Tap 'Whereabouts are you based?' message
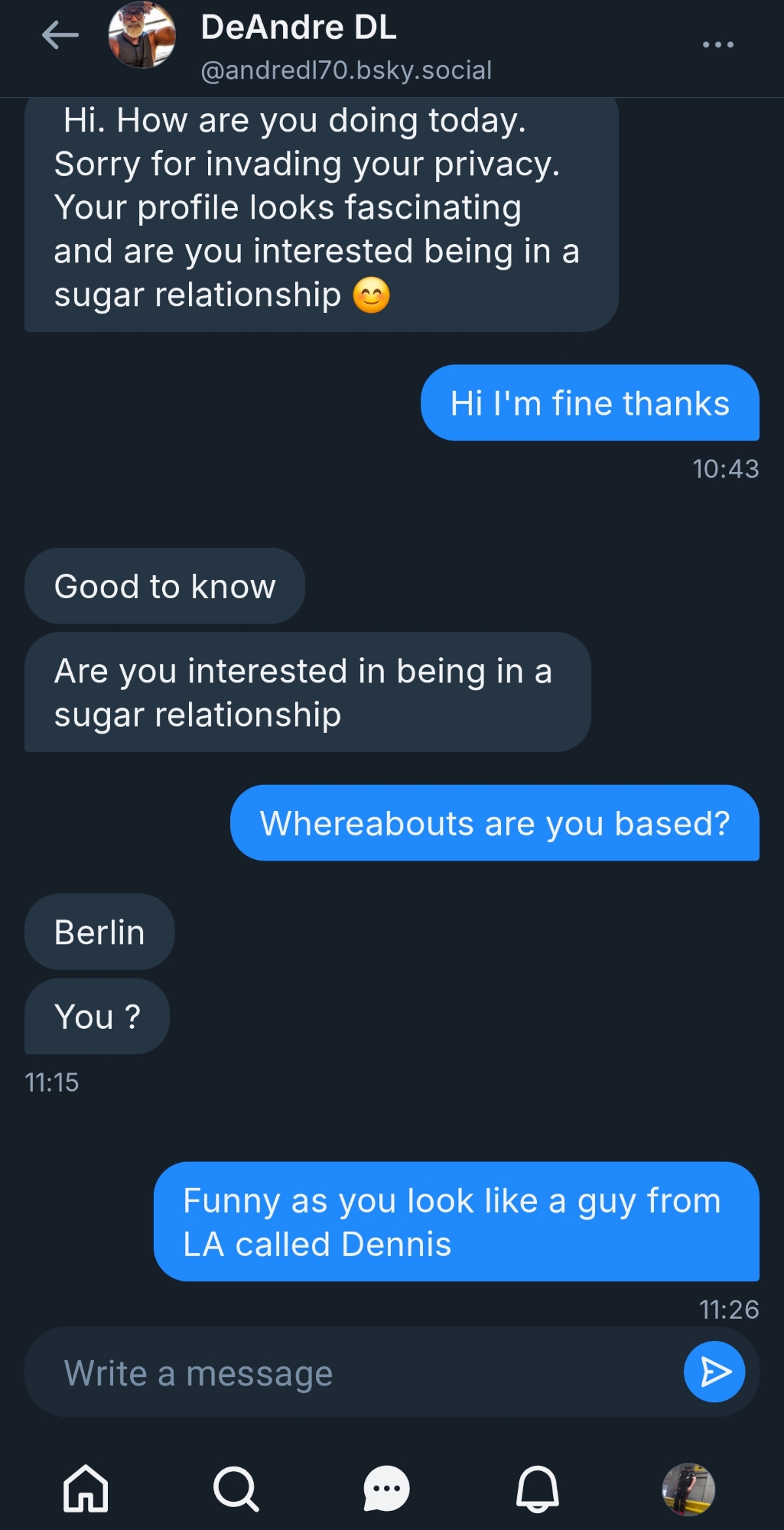This screenshot has height=1530, width=784. click(x=494, y=824)
